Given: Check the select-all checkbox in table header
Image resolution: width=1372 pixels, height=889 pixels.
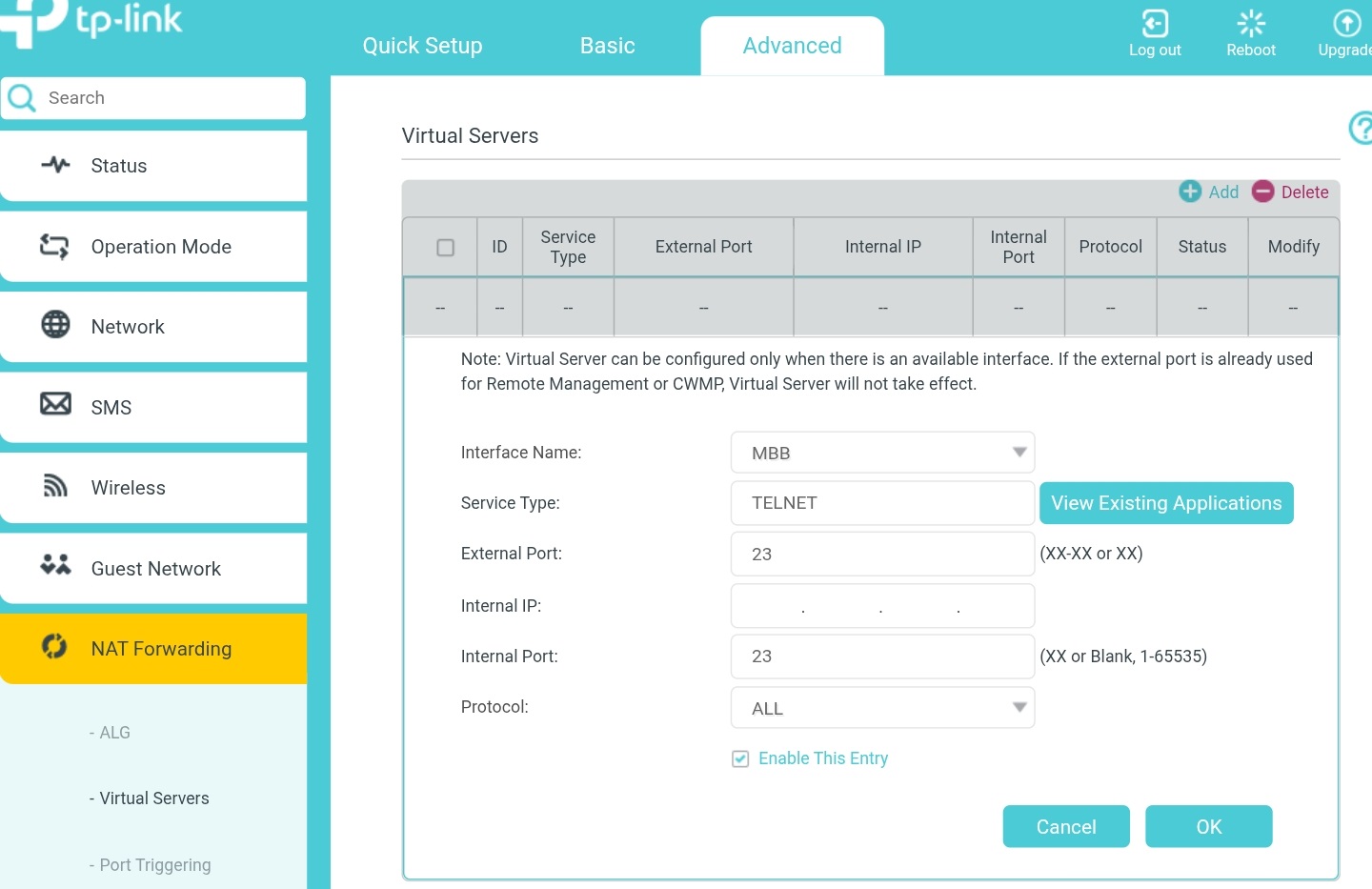Looking at the screenshot, I should (x=445, y=247).
